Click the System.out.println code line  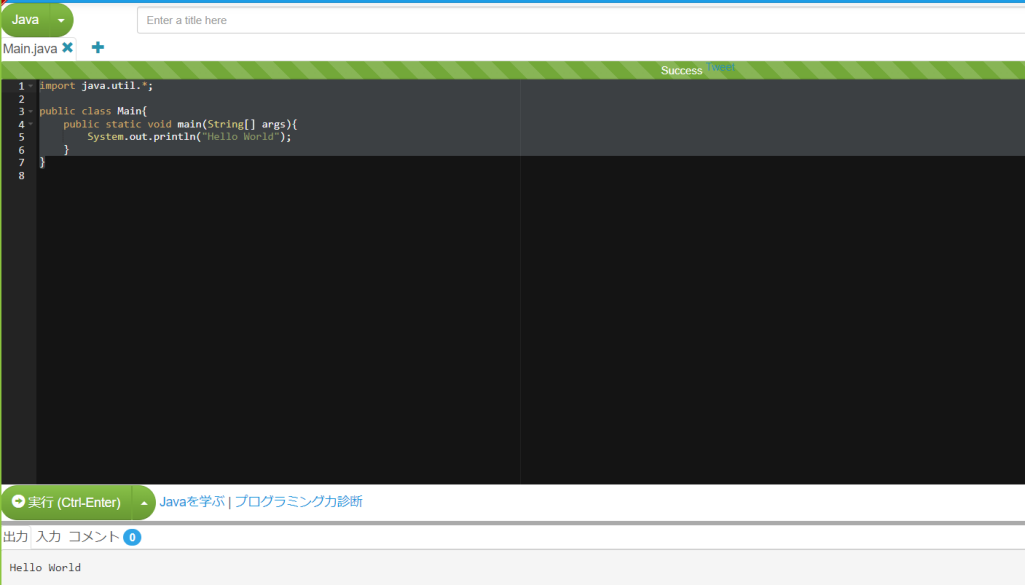pos(190,137)
